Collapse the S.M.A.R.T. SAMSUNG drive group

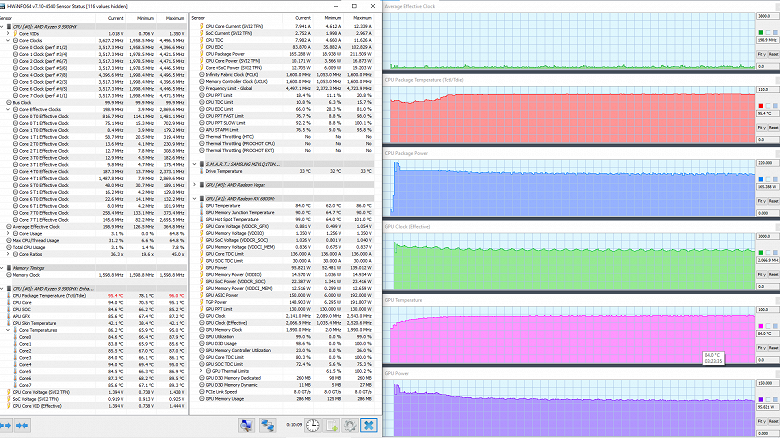click(195, 164)
